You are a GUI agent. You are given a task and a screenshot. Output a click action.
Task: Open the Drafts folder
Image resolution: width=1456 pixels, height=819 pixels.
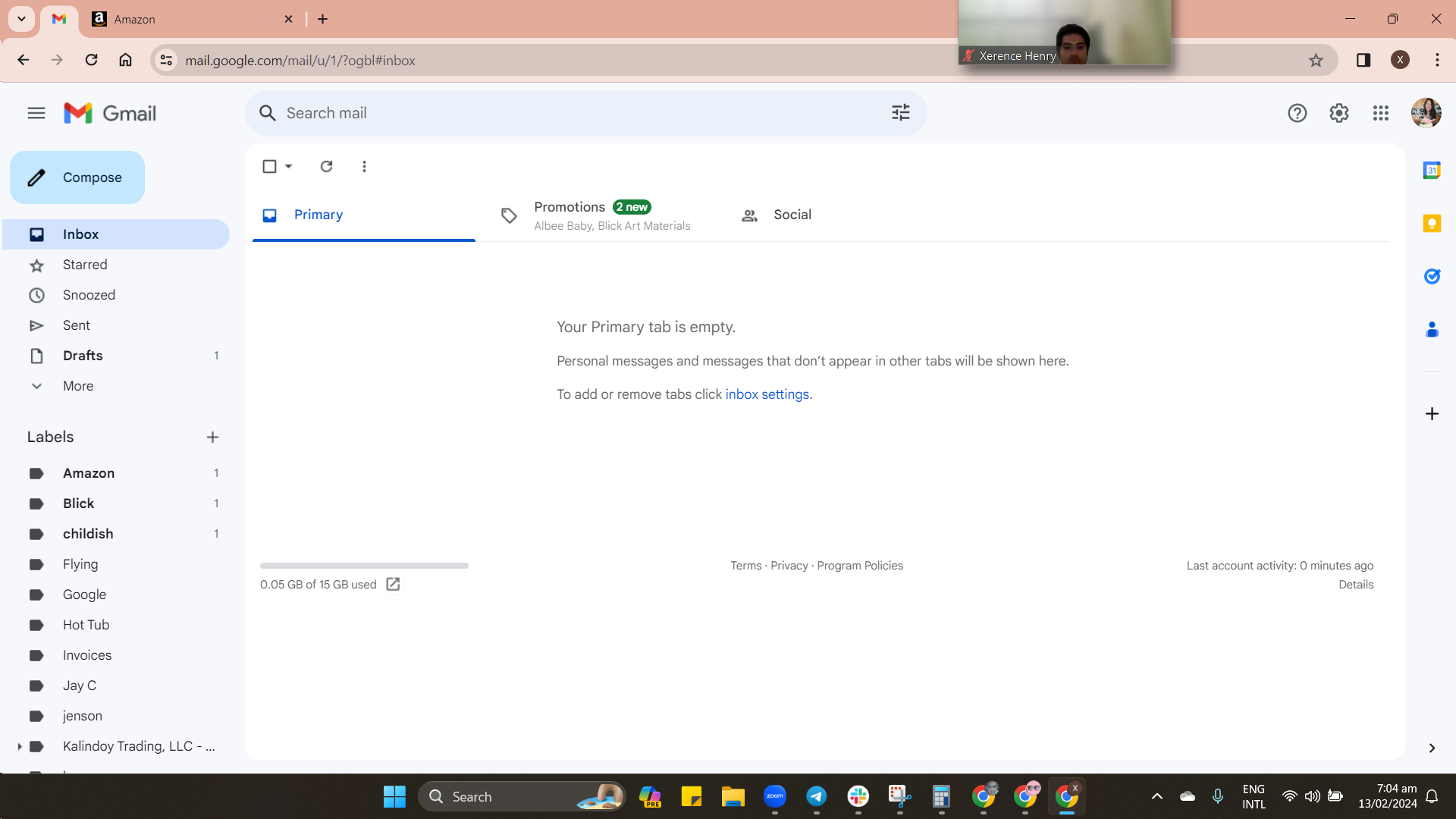point(116,356)
